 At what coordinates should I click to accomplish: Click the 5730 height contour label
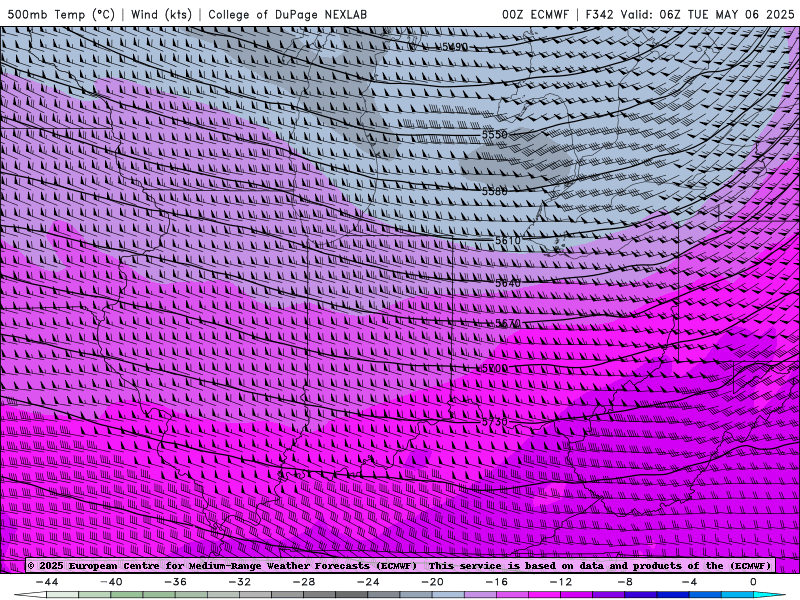(495, 422)
